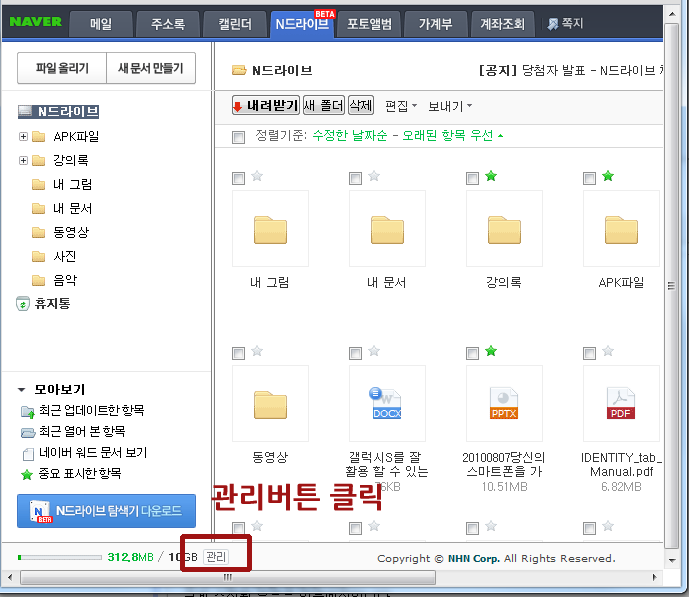Image resolution: width=689 pixels, height=597 pixels.
Task: Star the 갤럭시S DOCX document
Action: 374,351
